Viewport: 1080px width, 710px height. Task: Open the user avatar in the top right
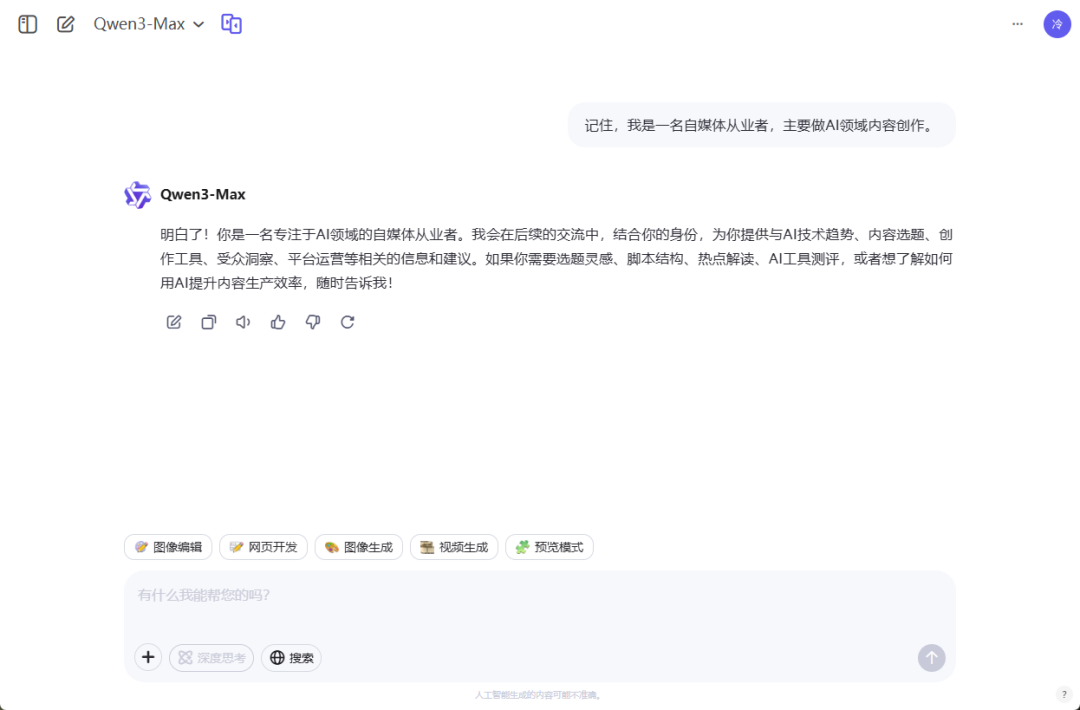point(1057,23)
